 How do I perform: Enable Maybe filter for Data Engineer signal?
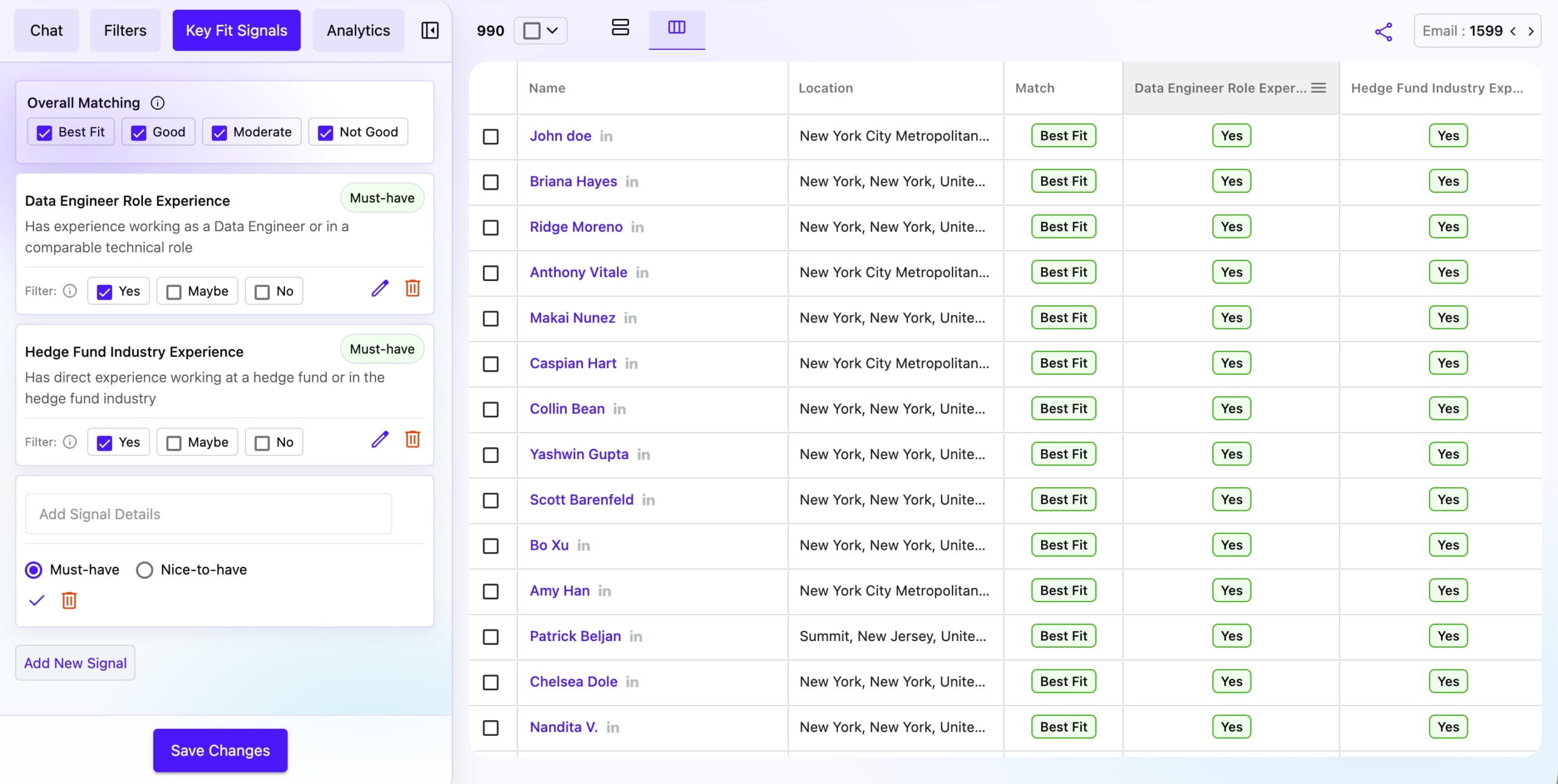[174, 292]
